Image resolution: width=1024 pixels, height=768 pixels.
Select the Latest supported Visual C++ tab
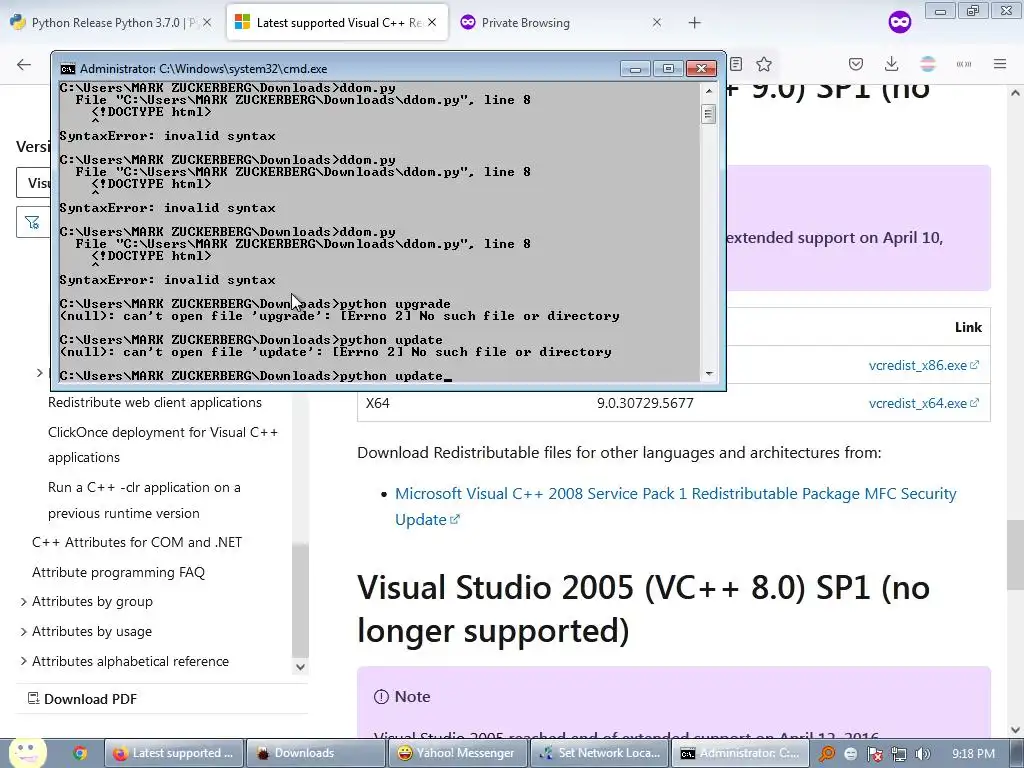[x=337, y=22]
